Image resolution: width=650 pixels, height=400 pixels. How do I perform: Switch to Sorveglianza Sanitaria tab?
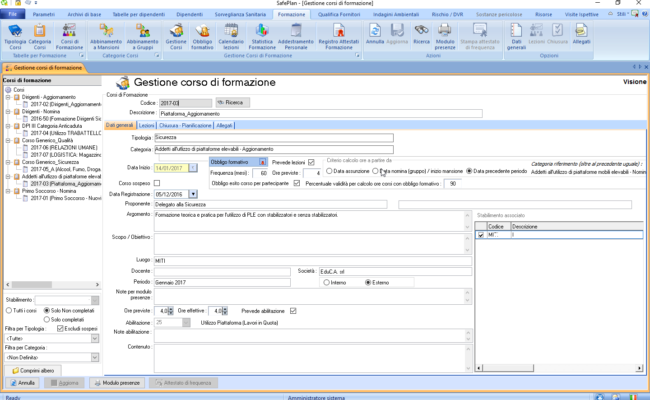[x=240, y=14]
